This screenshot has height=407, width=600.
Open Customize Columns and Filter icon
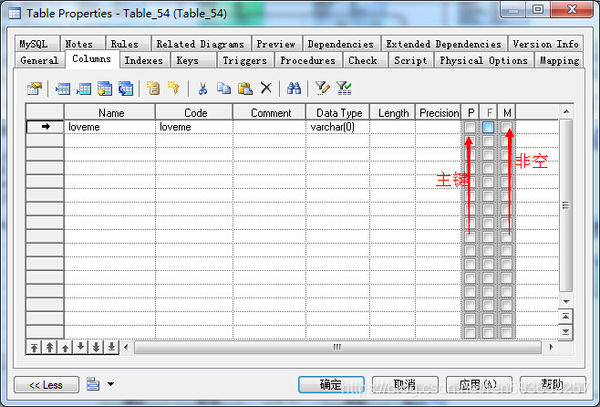pos(322,89)
